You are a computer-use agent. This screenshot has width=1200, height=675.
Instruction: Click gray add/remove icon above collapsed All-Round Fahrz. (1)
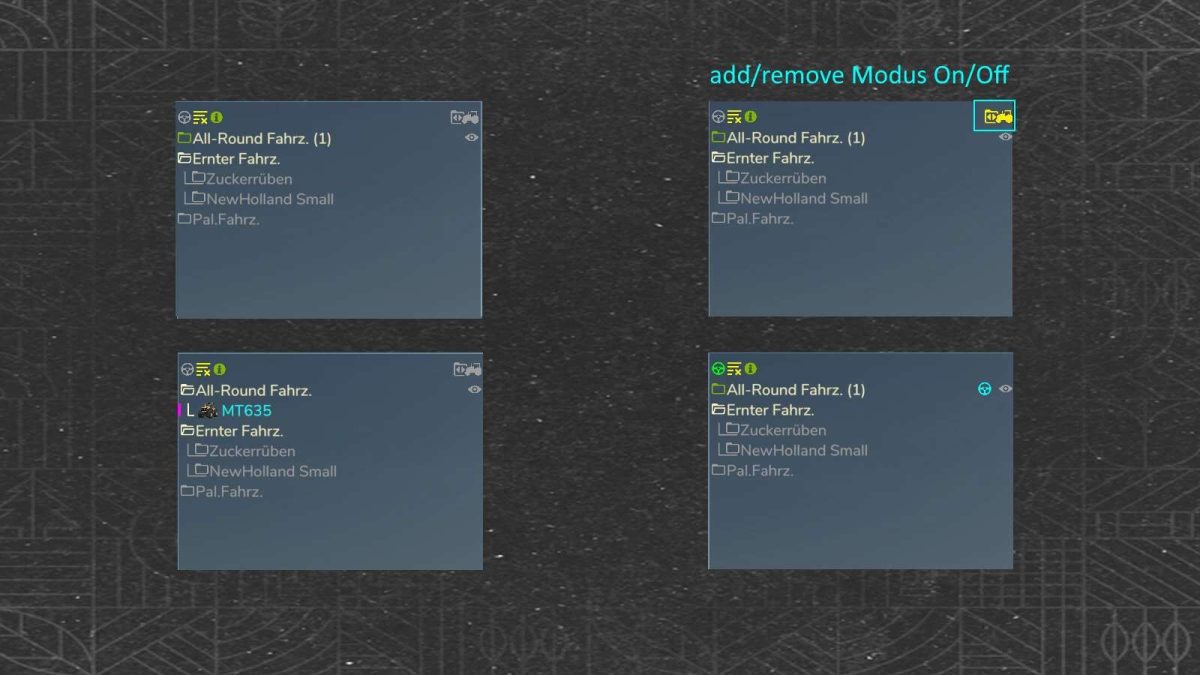coord(464,117)
